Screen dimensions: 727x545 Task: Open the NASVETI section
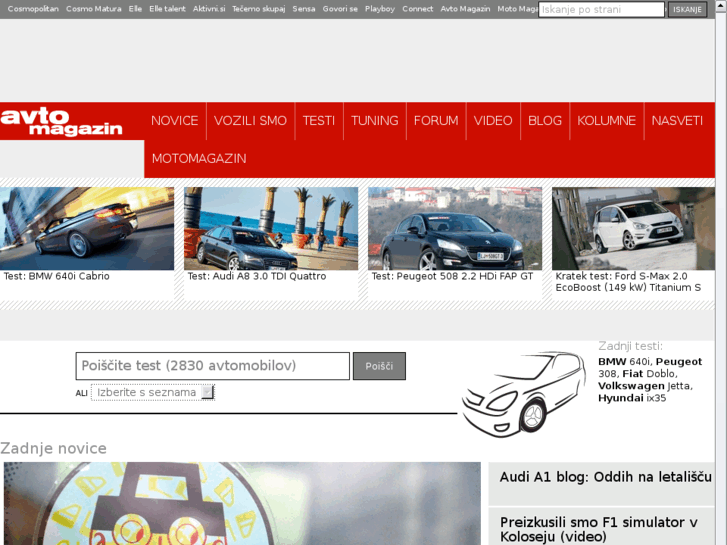coord(677,121)
